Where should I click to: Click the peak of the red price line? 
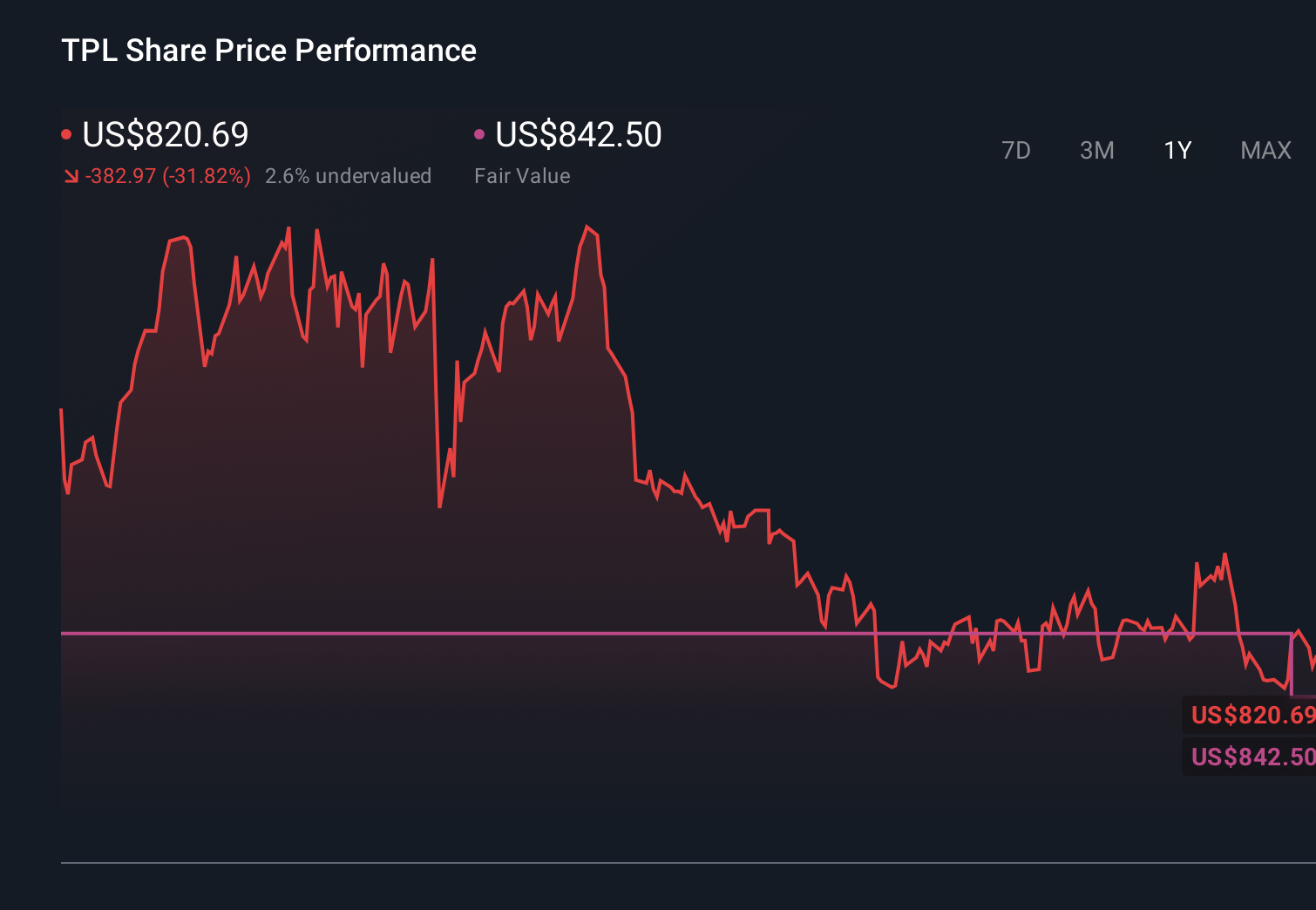pyautogui.click(x=587, y=225)
